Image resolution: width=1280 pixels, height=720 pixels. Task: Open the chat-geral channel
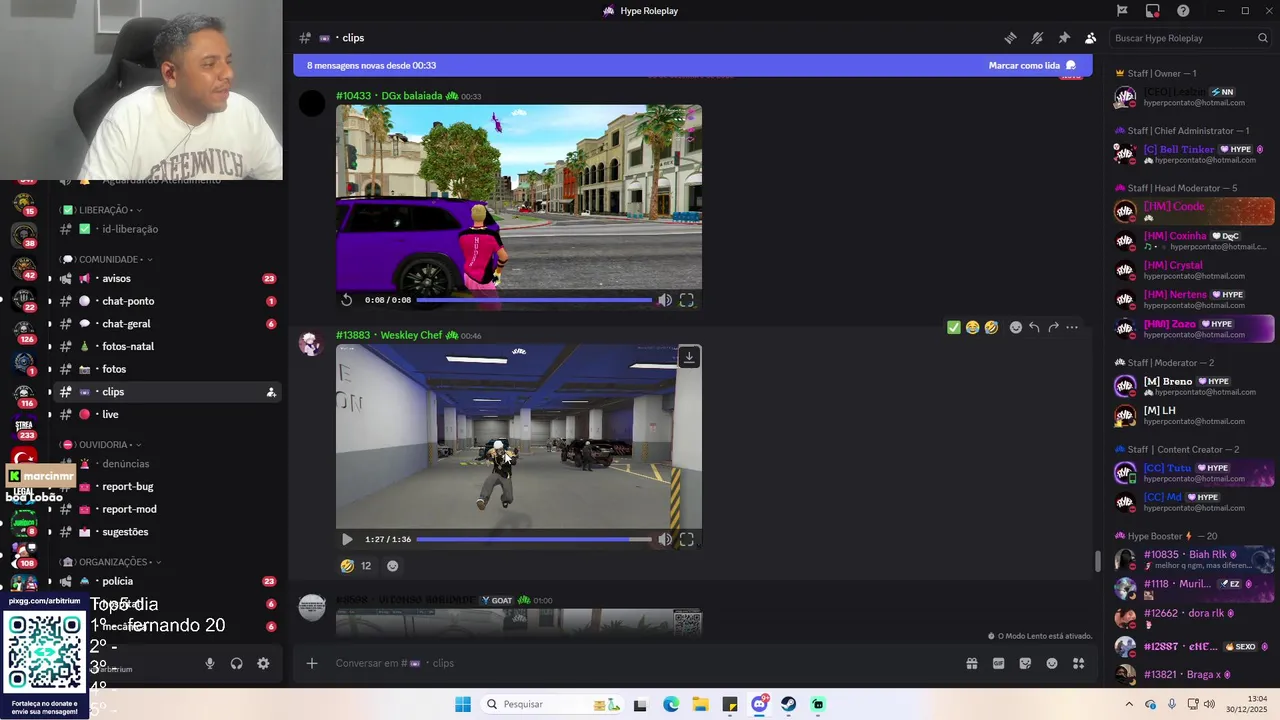pos(167,324)
